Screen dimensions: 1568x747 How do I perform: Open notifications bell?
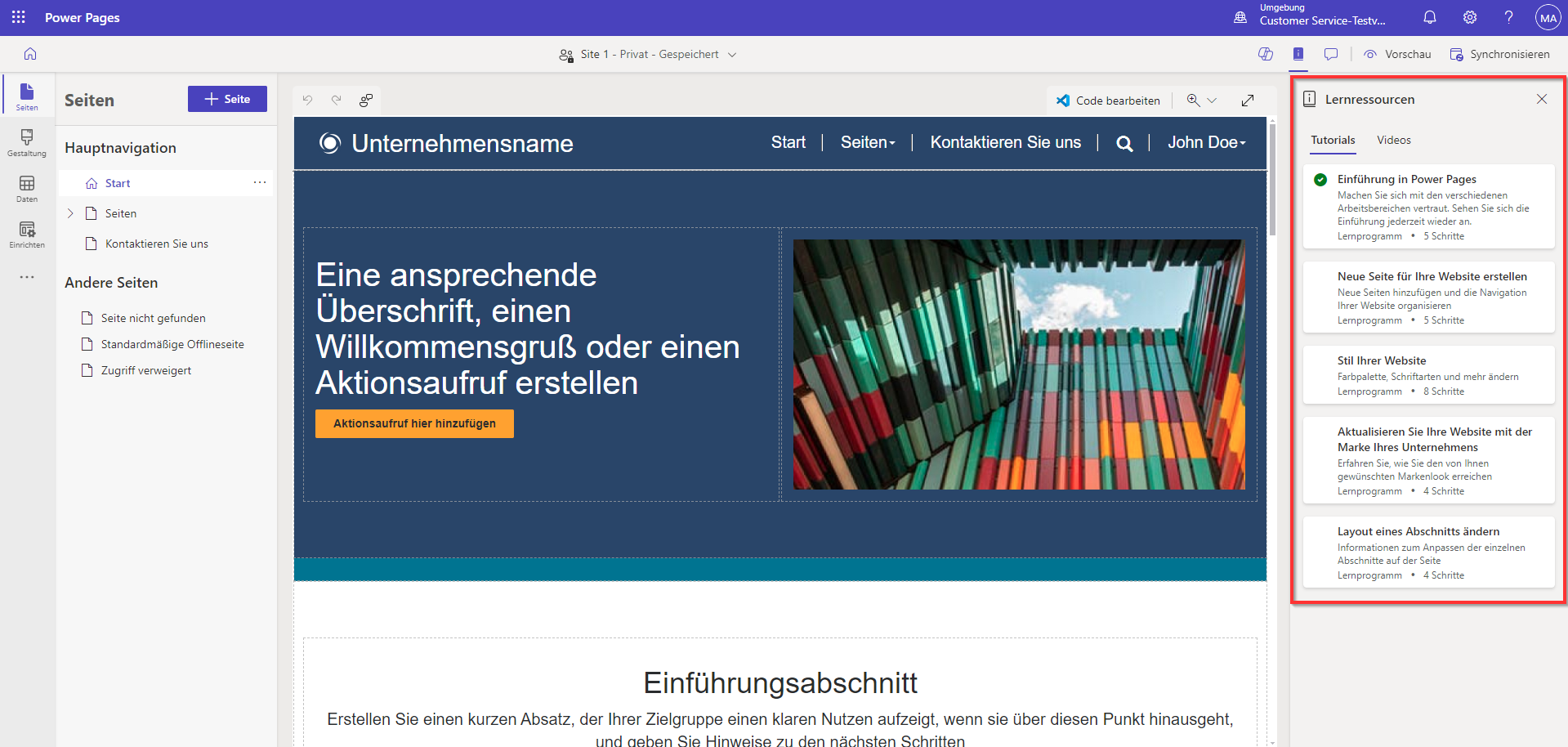[1430, 17]
